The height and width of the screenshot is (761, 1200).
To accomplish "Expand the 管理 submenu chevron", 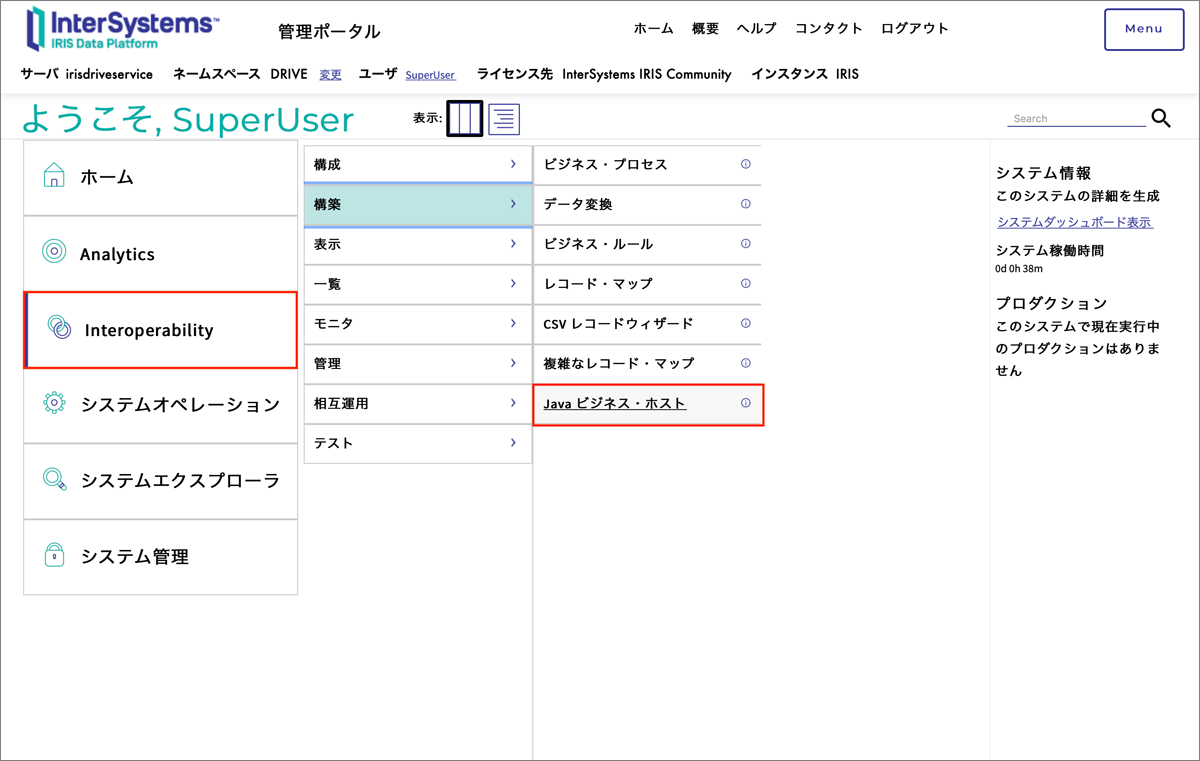I will [x=513, y=363].
